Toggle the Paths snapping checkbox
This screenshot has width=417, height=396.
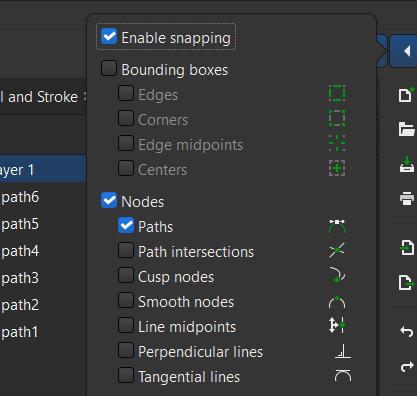click(x=126, y=225)
